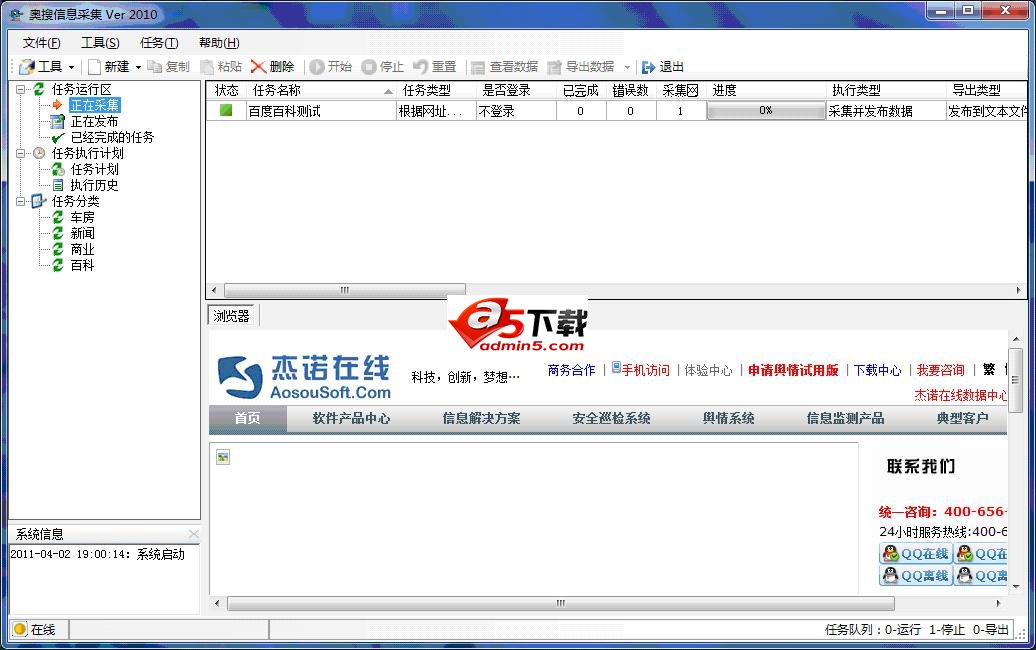The image size is (1036, 650).
Task: Click the first QQ在线 button
Action: [916, 554]
